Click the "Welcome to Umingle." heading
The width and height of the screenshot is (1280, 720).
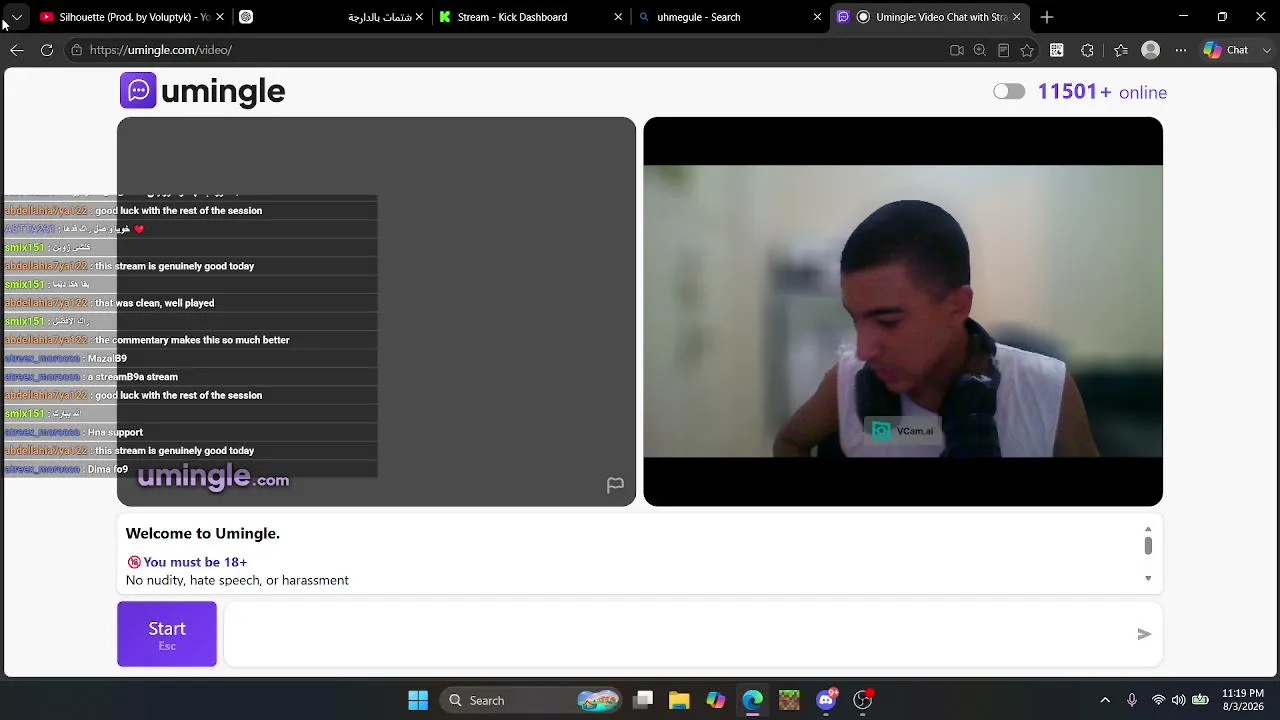click(203, 534)
